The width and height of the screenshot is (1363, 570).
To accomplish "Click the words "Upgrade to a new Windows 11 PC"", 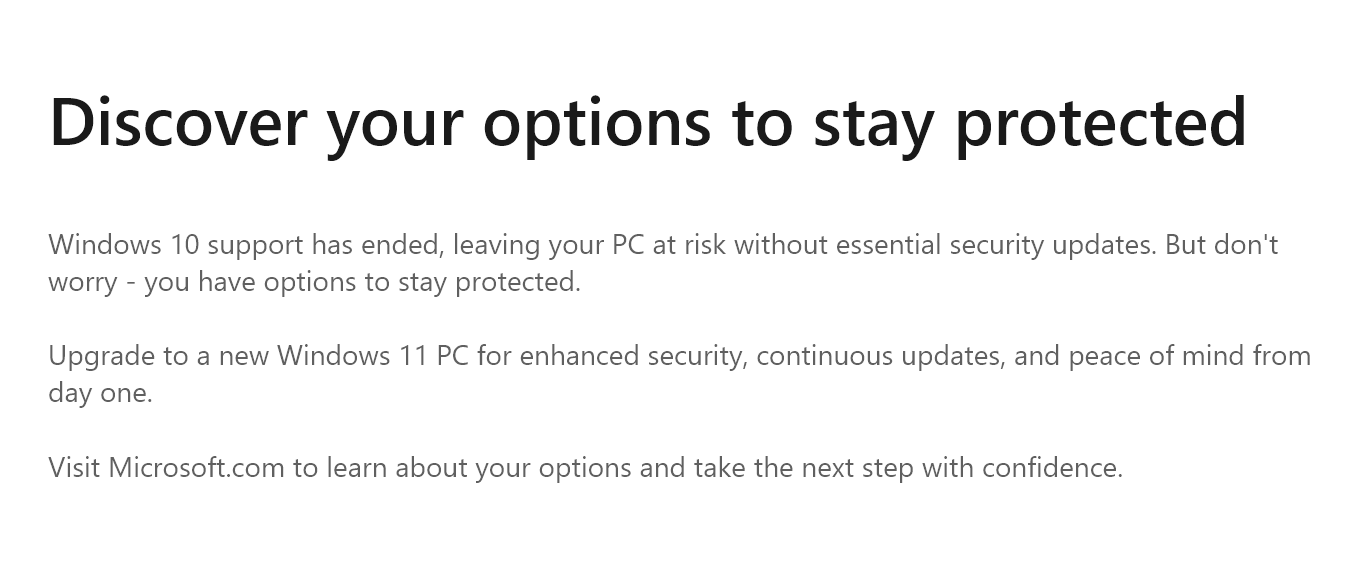I will click(x=258, y=356).
